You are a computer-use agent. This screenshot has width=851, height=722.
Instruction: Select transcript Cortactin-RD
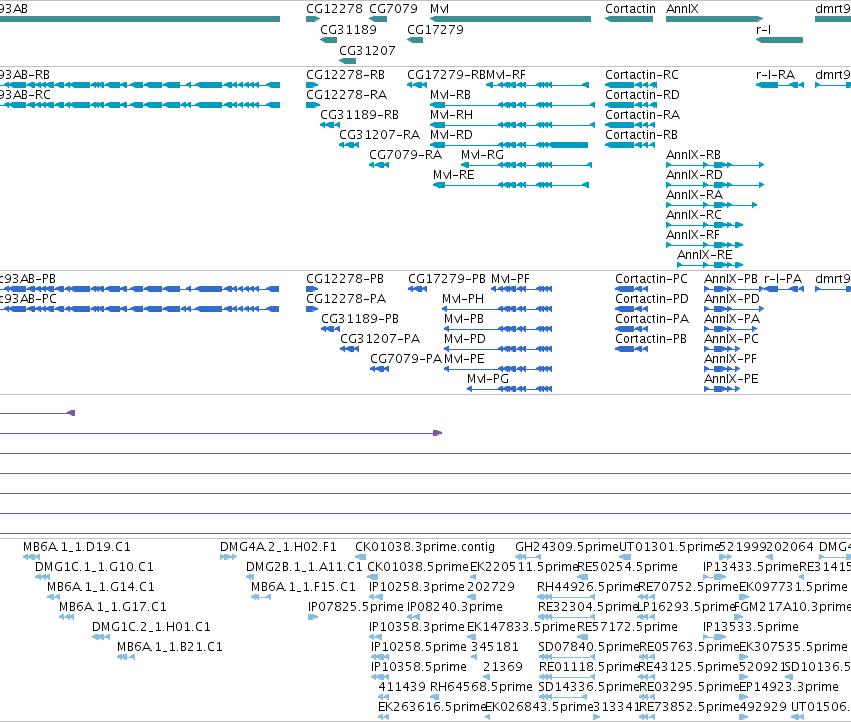(x=642, y=95)
